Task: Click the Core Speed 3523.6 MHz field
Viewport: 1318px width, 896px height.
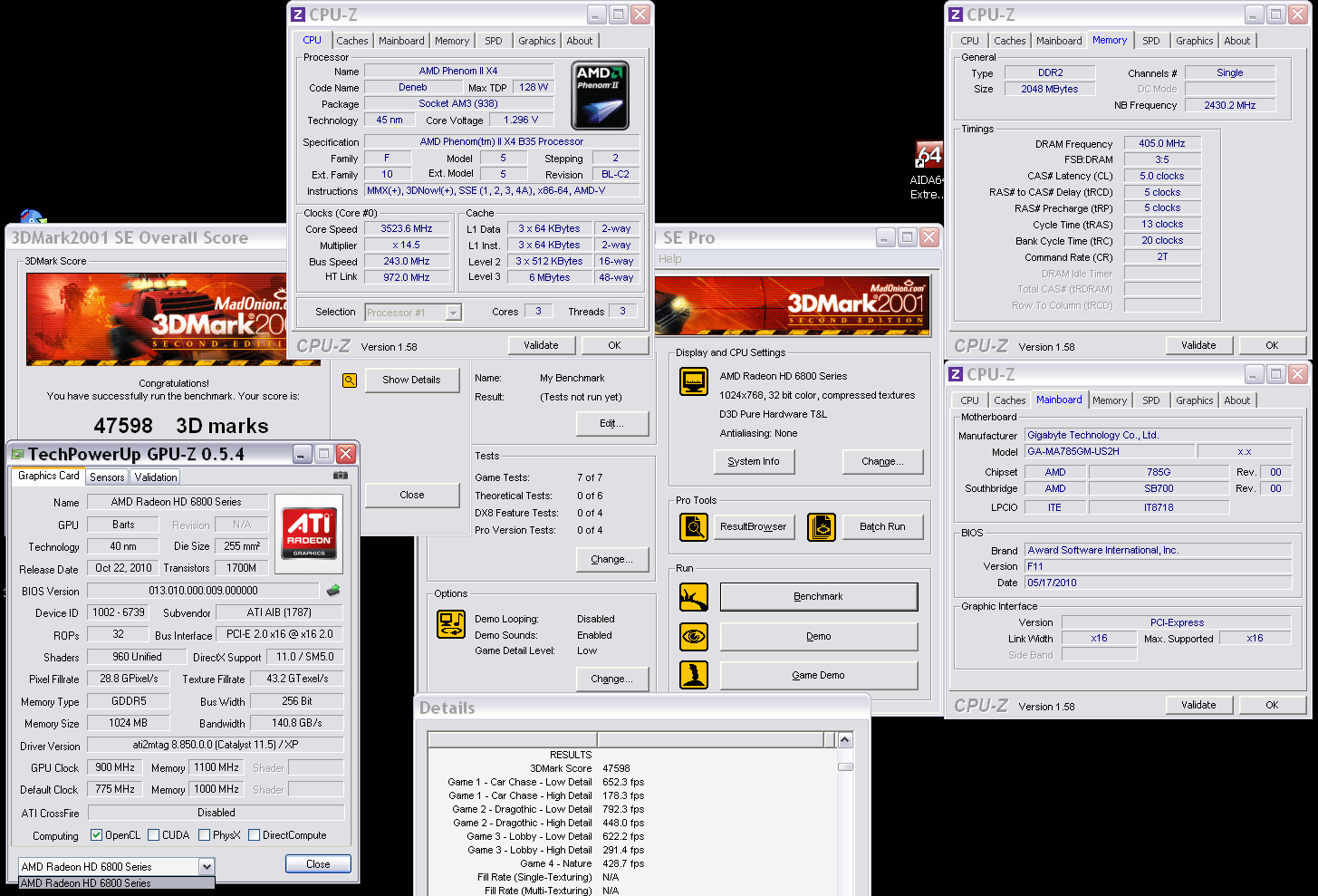Action: coord(407,229)
